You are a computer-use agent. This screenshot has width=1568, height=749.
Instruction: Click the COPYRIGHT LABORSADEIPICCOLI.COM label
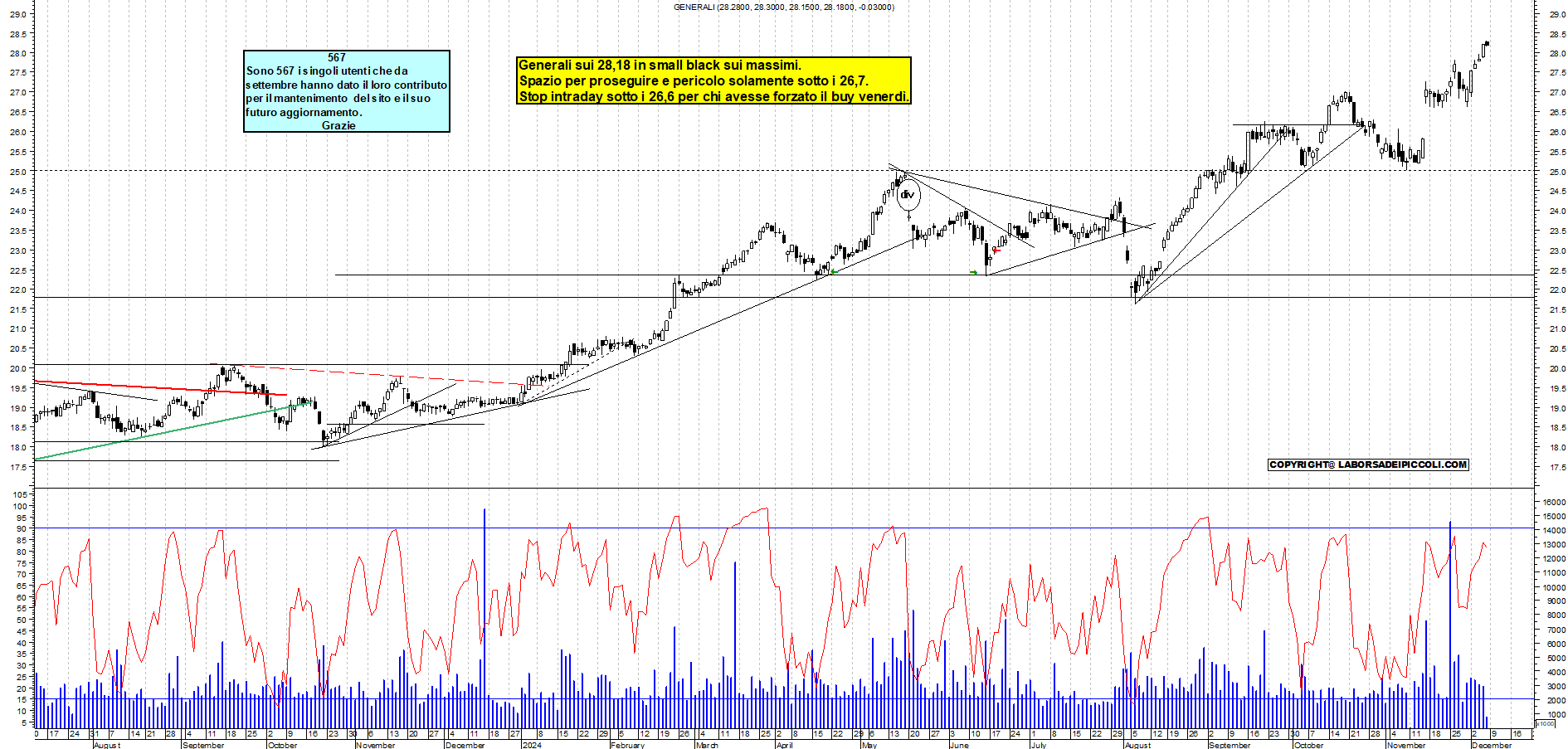coord(1368,464)
